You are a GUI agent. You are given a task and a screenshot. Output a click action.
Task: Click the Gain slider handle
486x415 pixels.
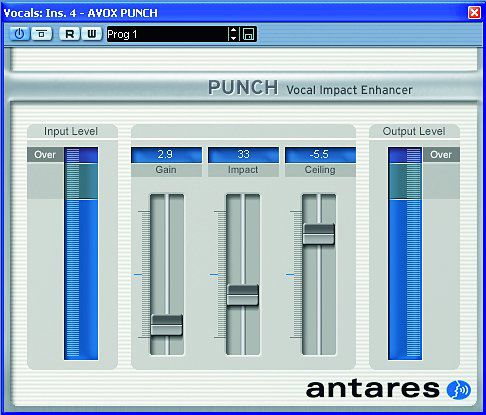(167, 325)
